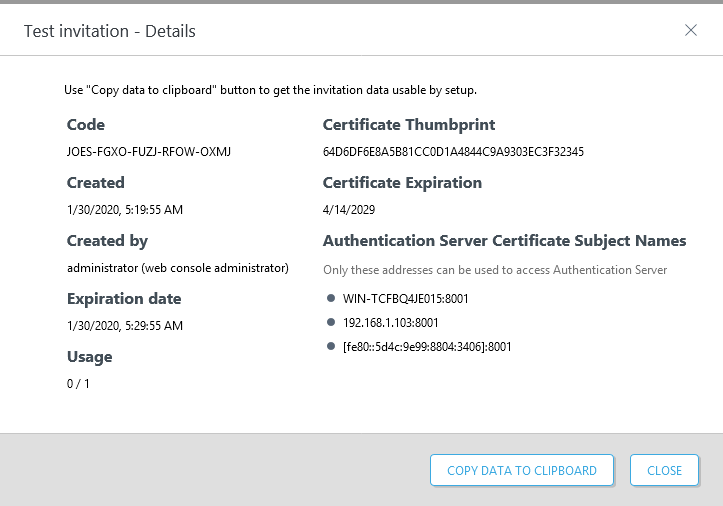Select the WIN-TCFBQ4JE015:8001 address entry
The width and height of the screenshot is (723, 506).
[405, 298]
